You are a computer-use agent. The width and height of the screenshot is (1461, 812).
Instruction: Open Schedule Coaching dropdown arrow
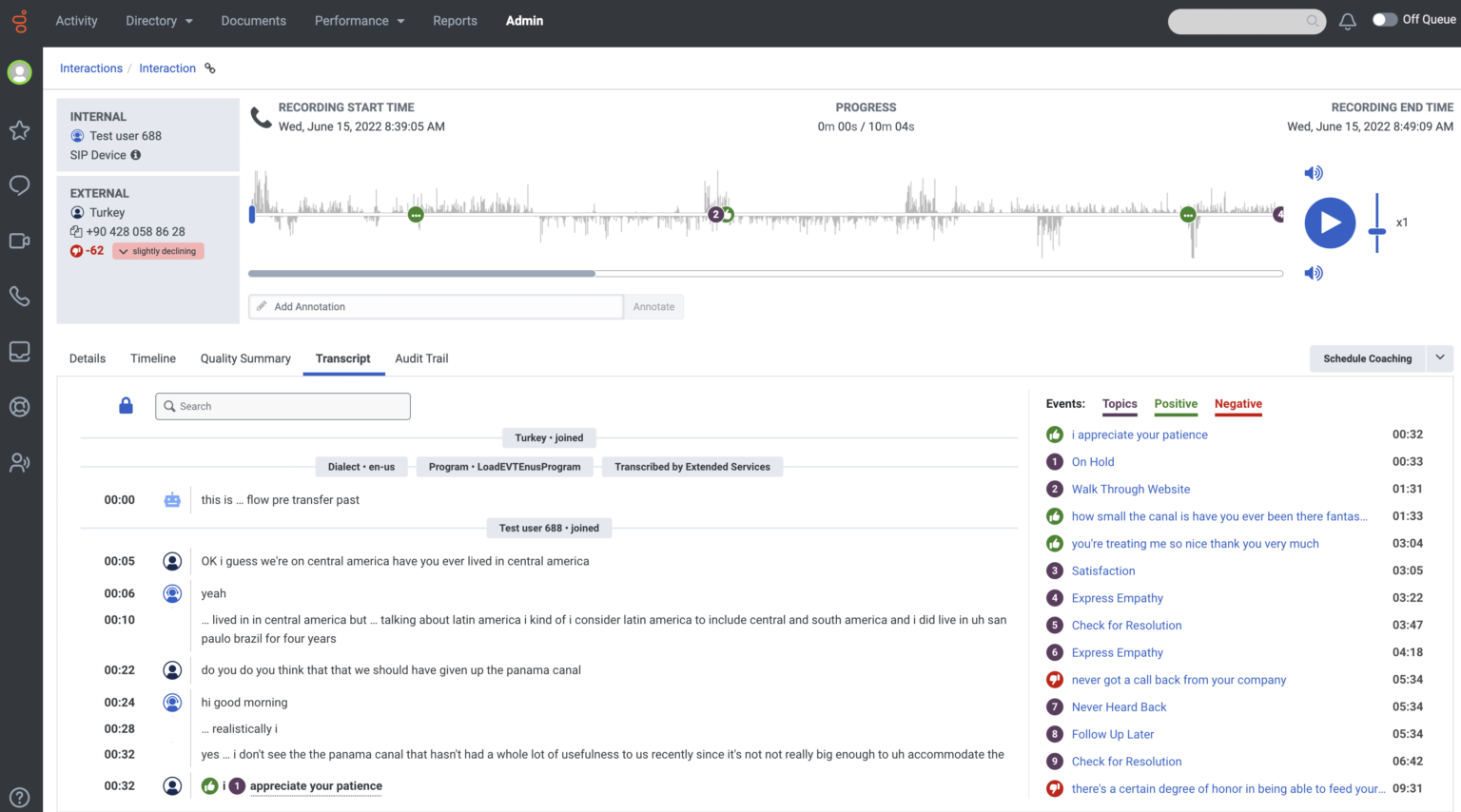tap(1439, 358)
